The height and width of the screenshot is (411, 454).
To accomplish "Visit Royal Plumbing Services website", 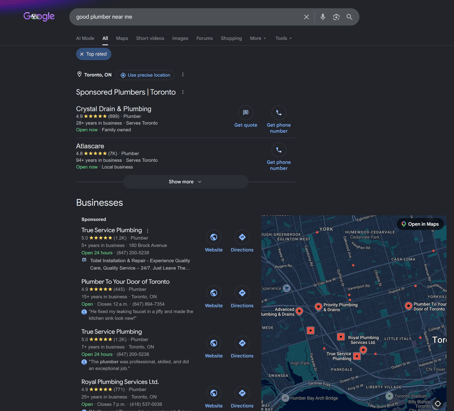I will [x=214, y=398].
